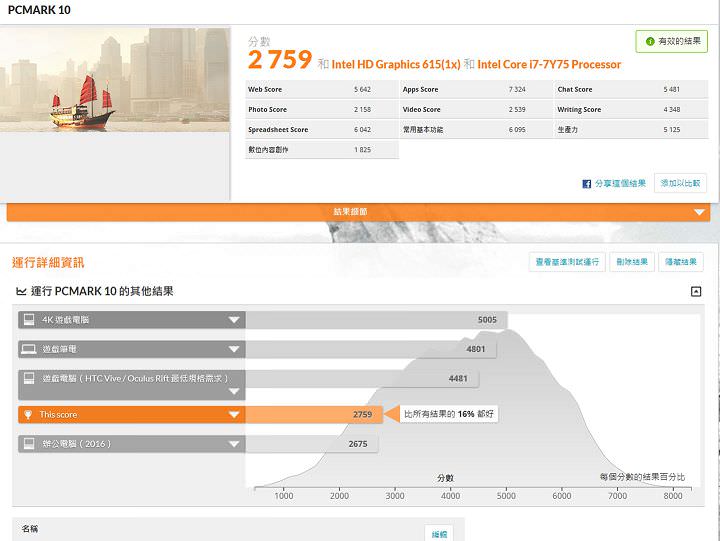The width and height of the screenshot is (720, 541).
Task: Open the Intel HD Graphics 615 link
Action: click(397, 65)
